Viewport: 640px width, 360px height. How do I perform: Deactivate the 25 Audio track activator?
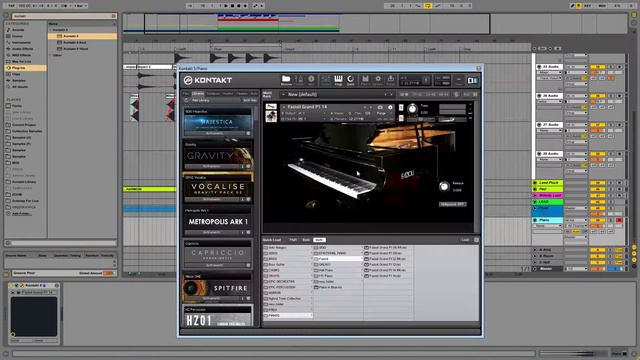[x=598, y=67]
